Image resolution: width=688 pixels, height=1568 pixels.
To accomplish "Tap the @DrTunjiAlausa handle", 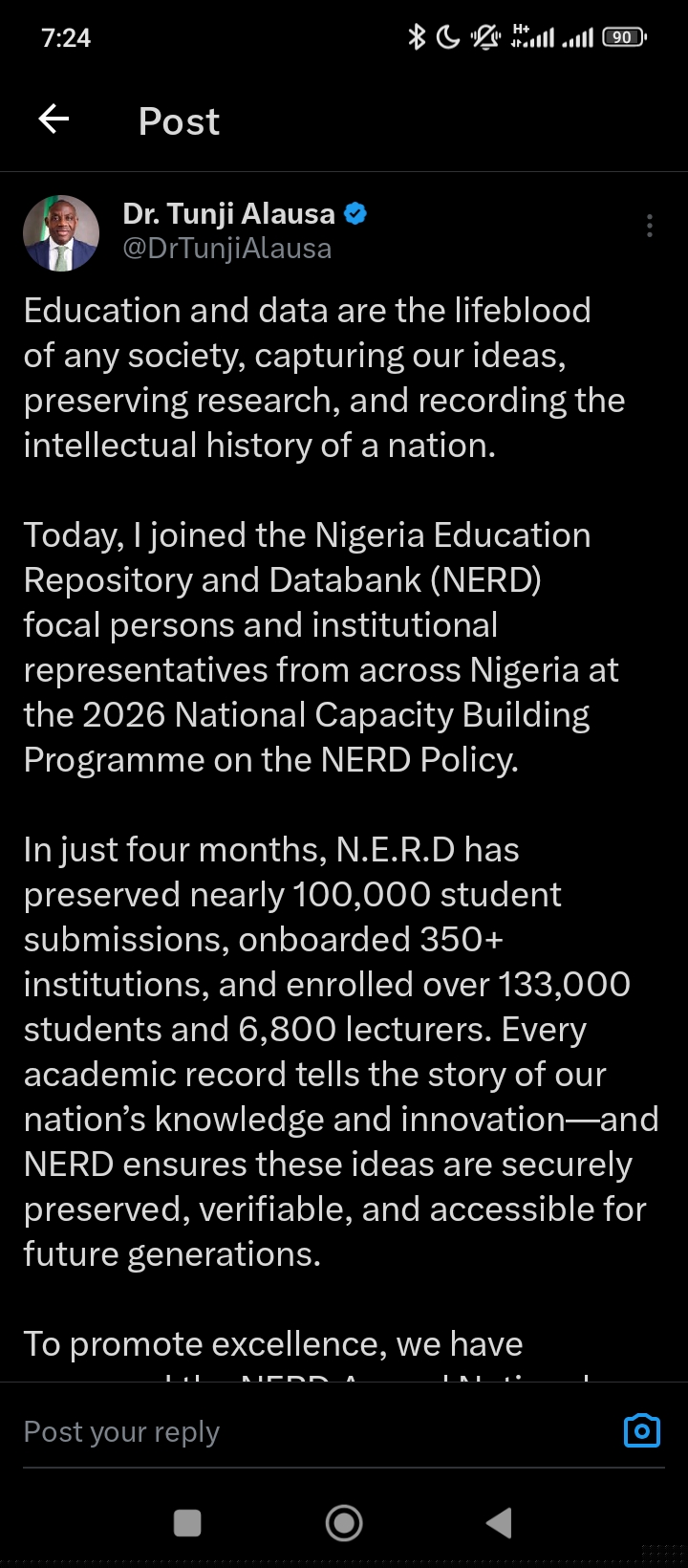I will pos(227,249).
